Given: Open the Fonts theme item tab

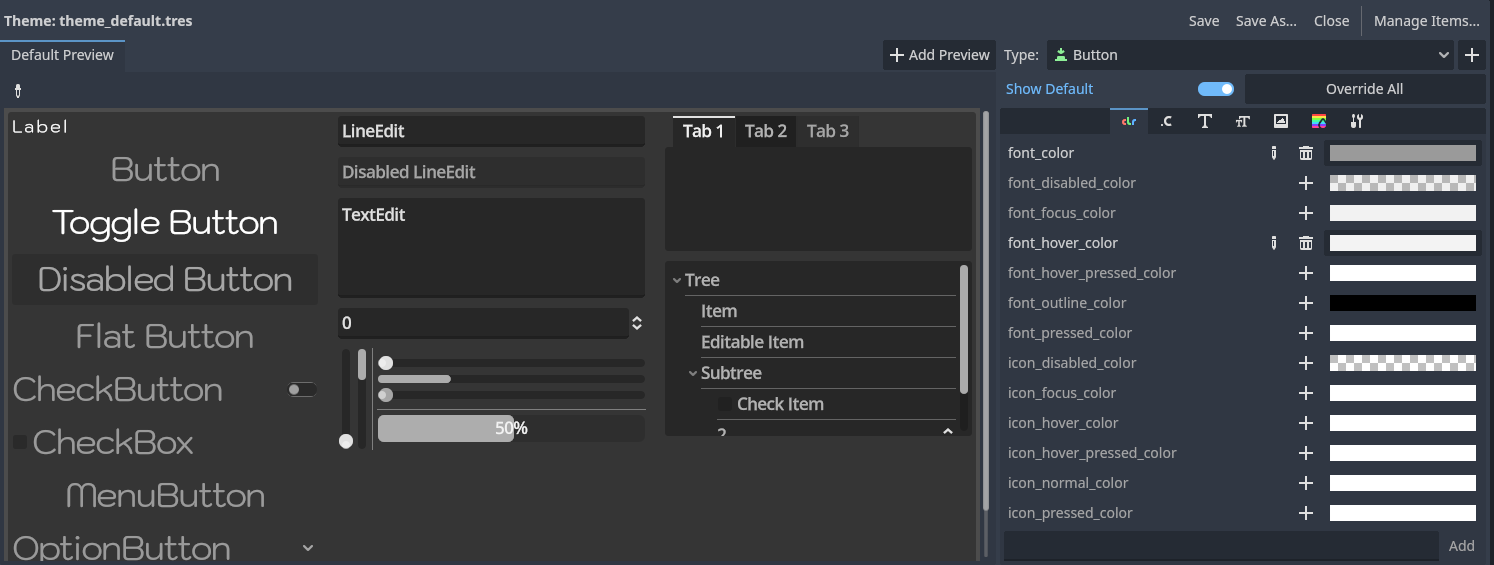Looking at the screenshot, I should 1204,121.
